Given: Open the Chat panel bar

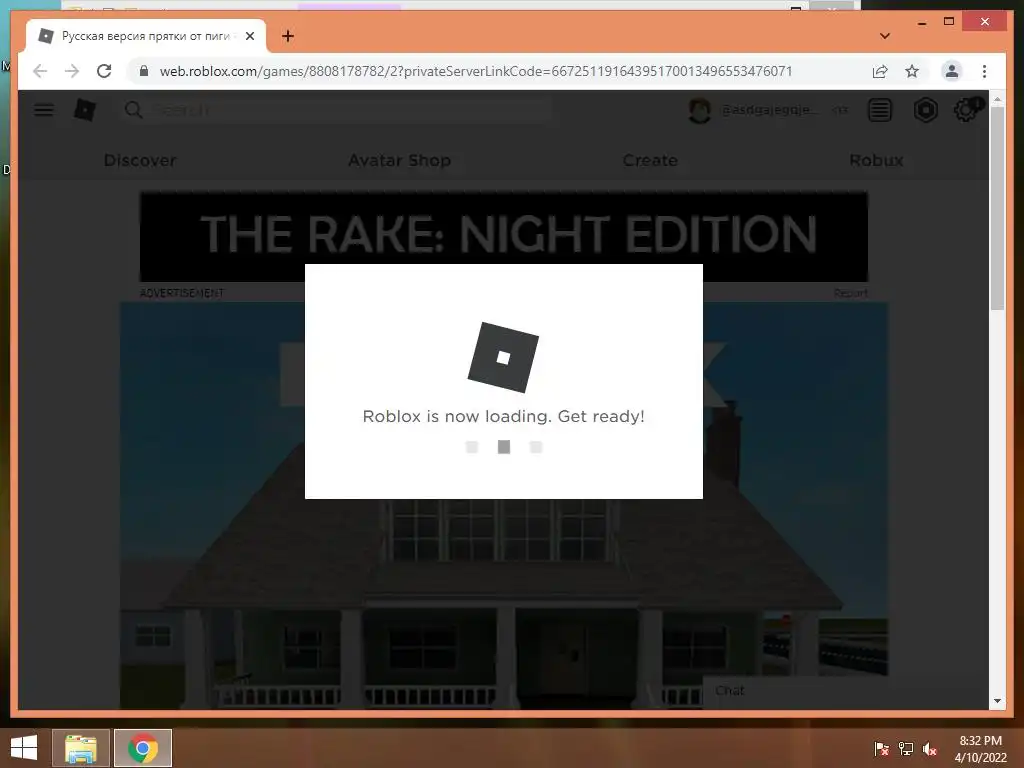Looking at the screenshot, I should tap(846, 692).
